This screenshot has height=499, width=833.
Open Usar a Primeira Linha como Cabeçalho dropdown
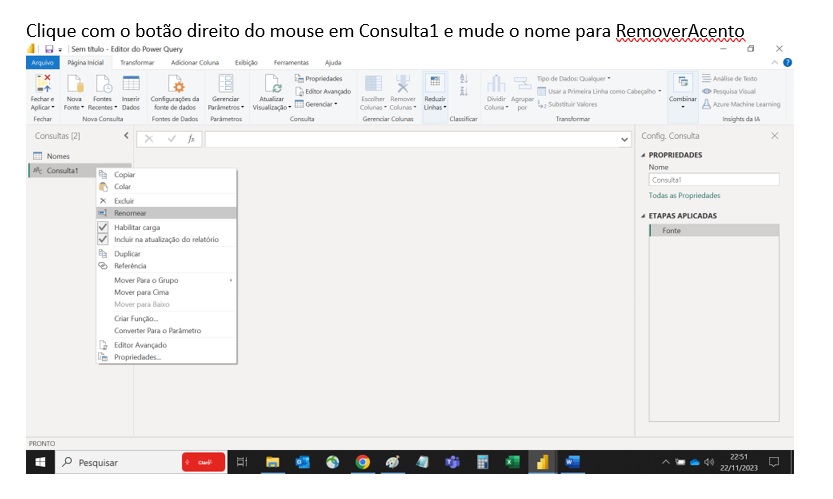pos(599,91)
